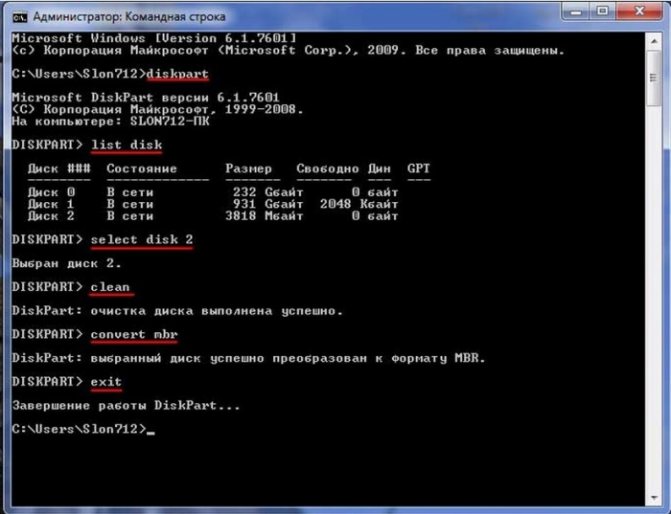Click the '3818 Мбайт' size value
The height and width of the screenshot is (514, 671).
pos(264,216)
